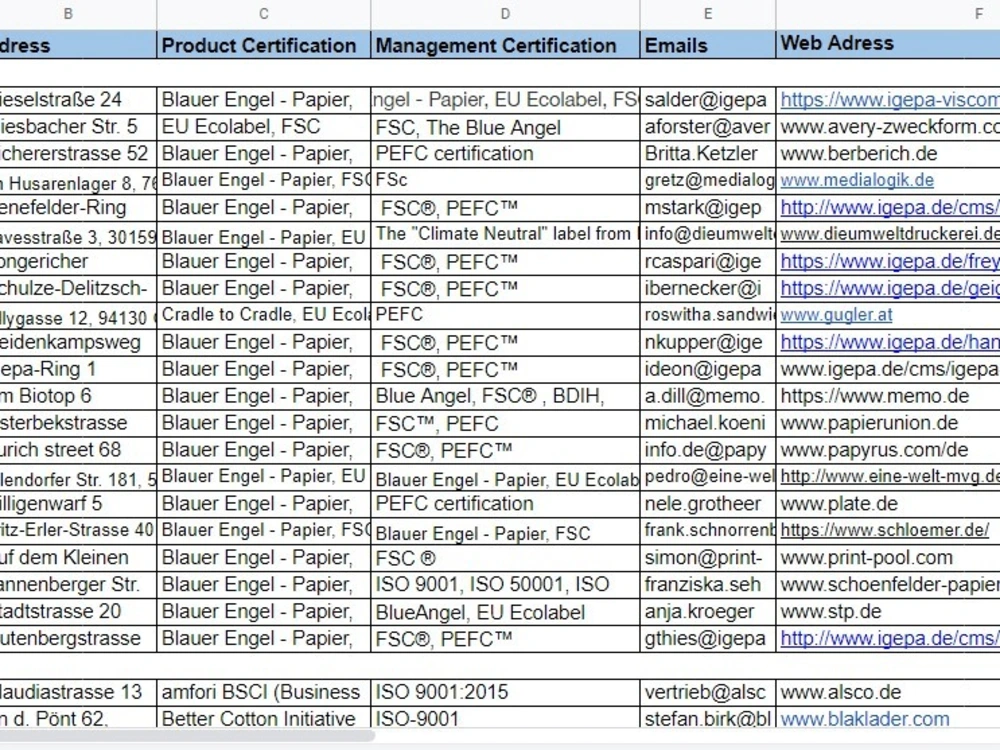1000x750 pixels.
Task: Select column B header
Action: (68, 14)
